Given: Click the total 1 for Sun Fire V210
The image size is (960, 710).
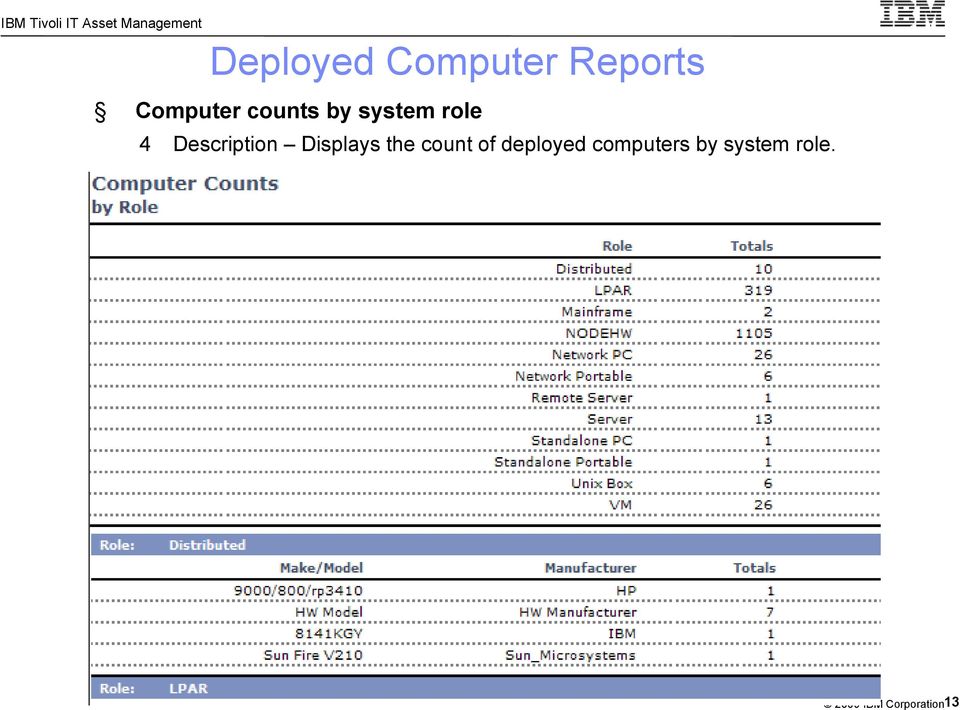Looking at the screenshot, I should tap(771, 656).
